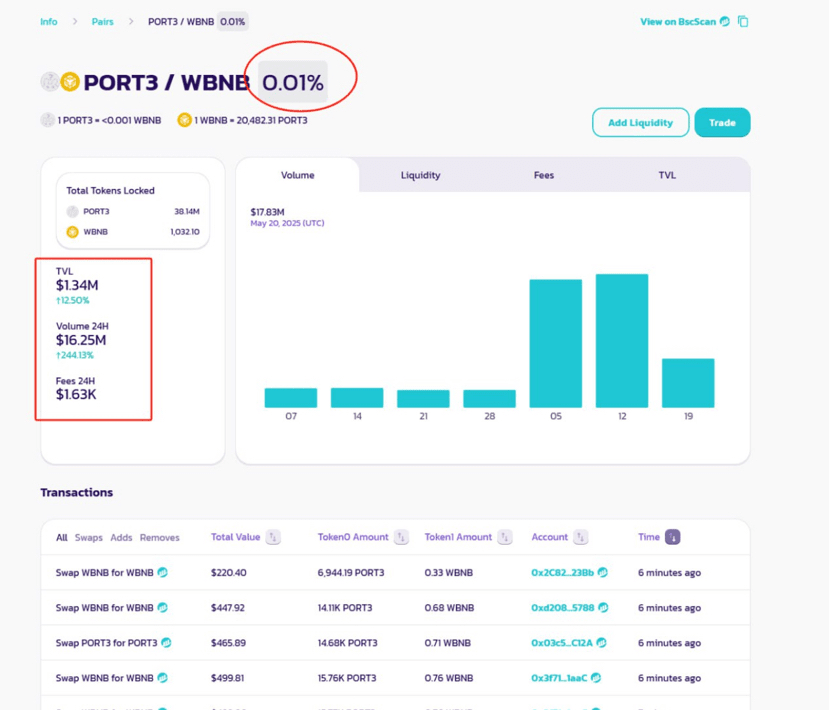
Task: Select the volume bar labeled 21
Action: [x=423, y=399]
